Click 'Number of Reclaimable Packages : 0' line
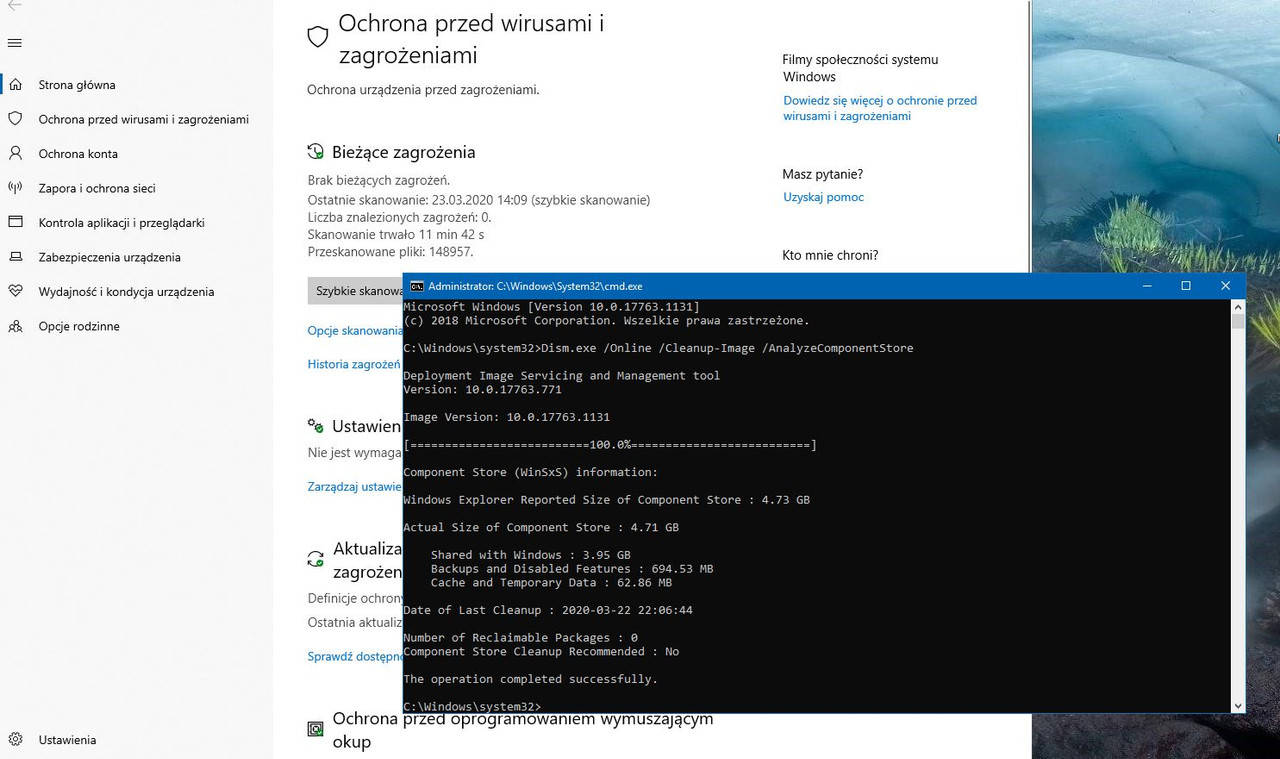 (520, 638)
